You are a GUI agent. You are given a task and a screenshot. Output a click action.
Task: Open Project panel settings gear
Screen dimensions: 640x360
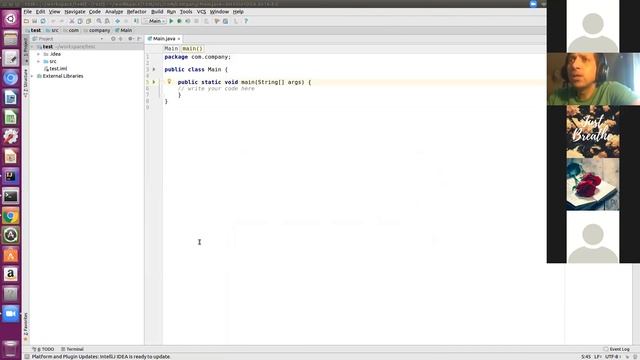tap(130, 39)
